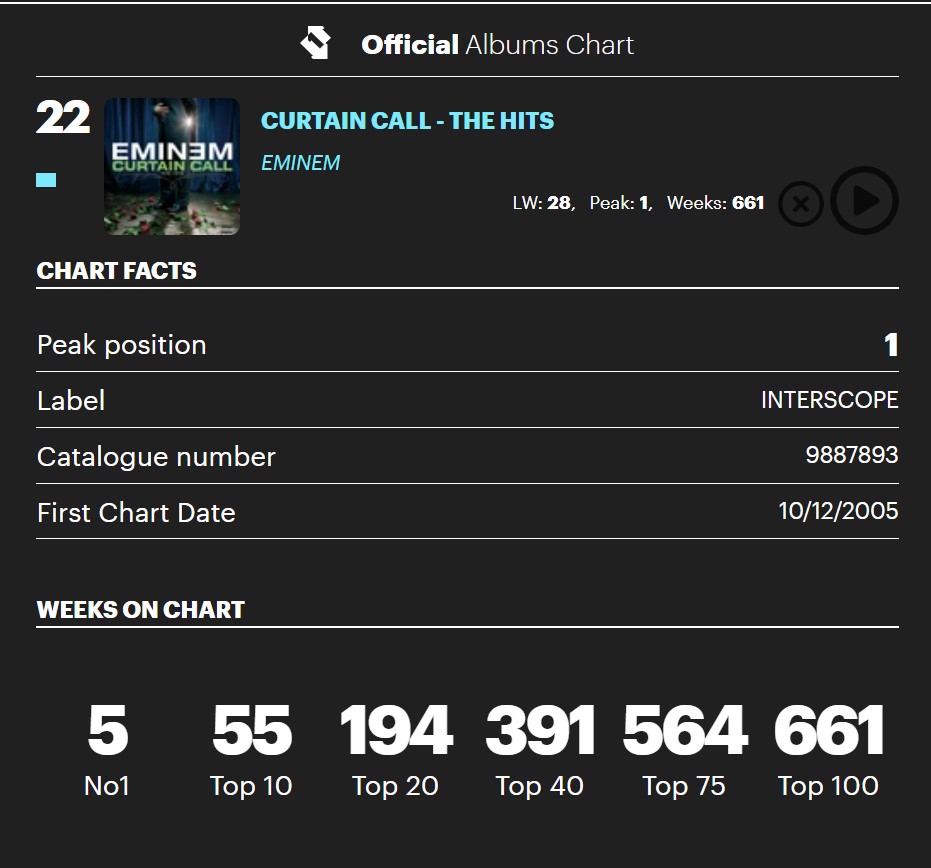Screen dimensions: 931x868
Task: Open the Curtain Call - The Hits link
Action: (x=407, y=121)
